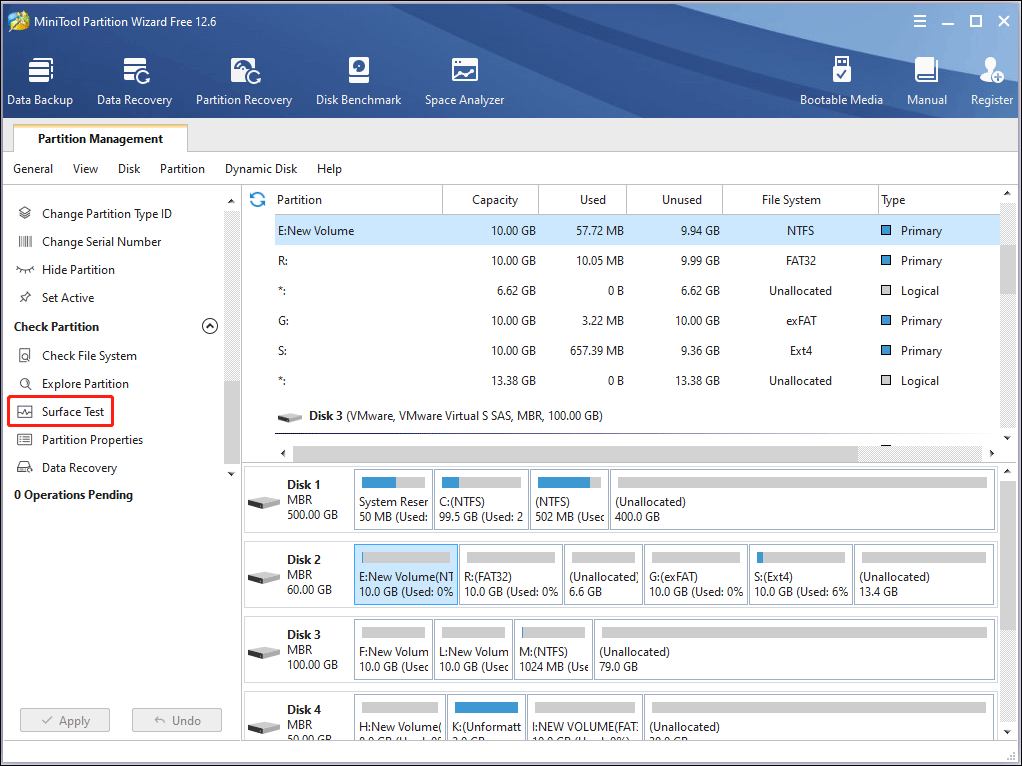Start the Disk Benchmark tool
The image size is (1022, 766).
[x=358, y=80]
